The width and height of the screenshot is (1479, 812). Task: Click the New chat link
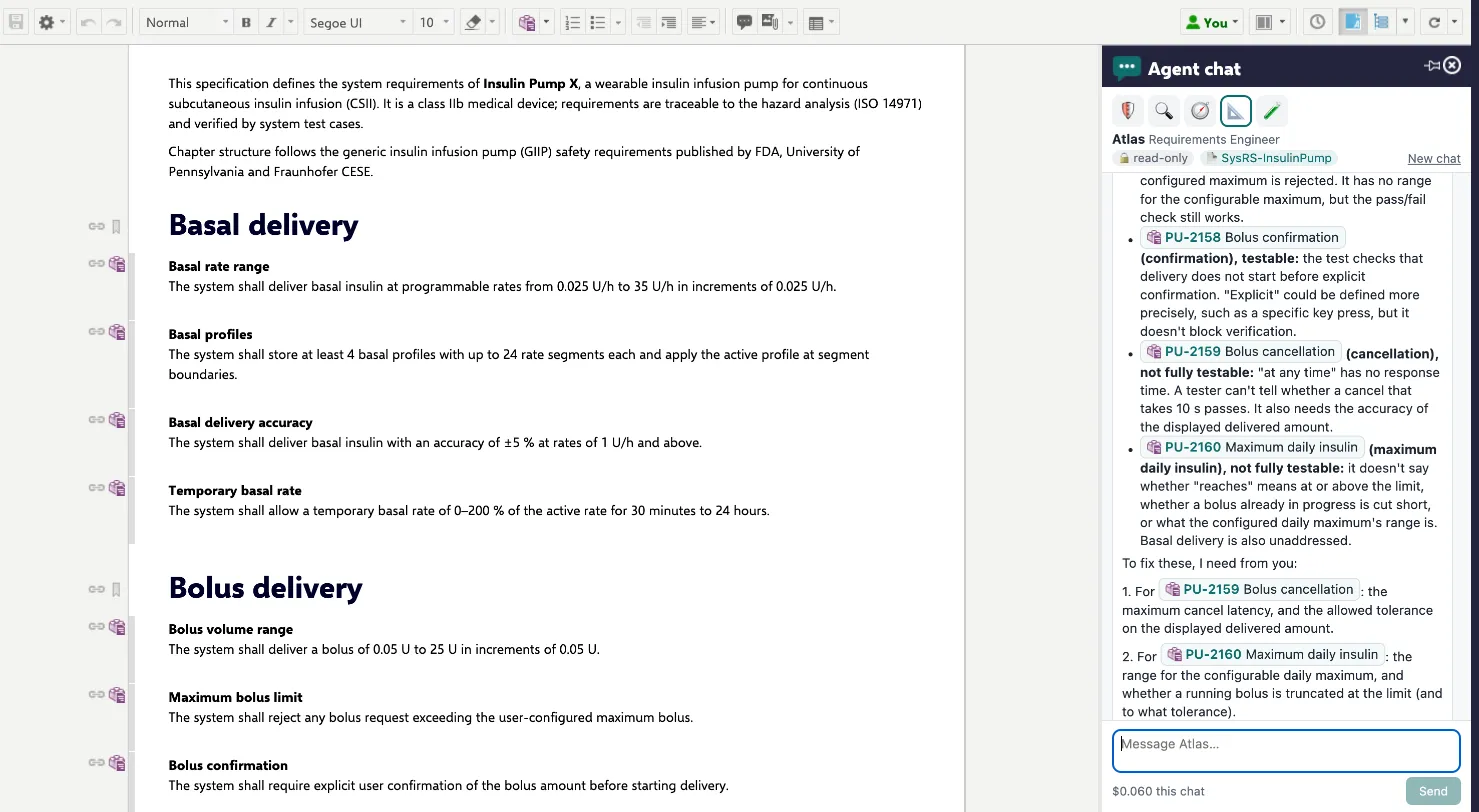point(1434,158)
